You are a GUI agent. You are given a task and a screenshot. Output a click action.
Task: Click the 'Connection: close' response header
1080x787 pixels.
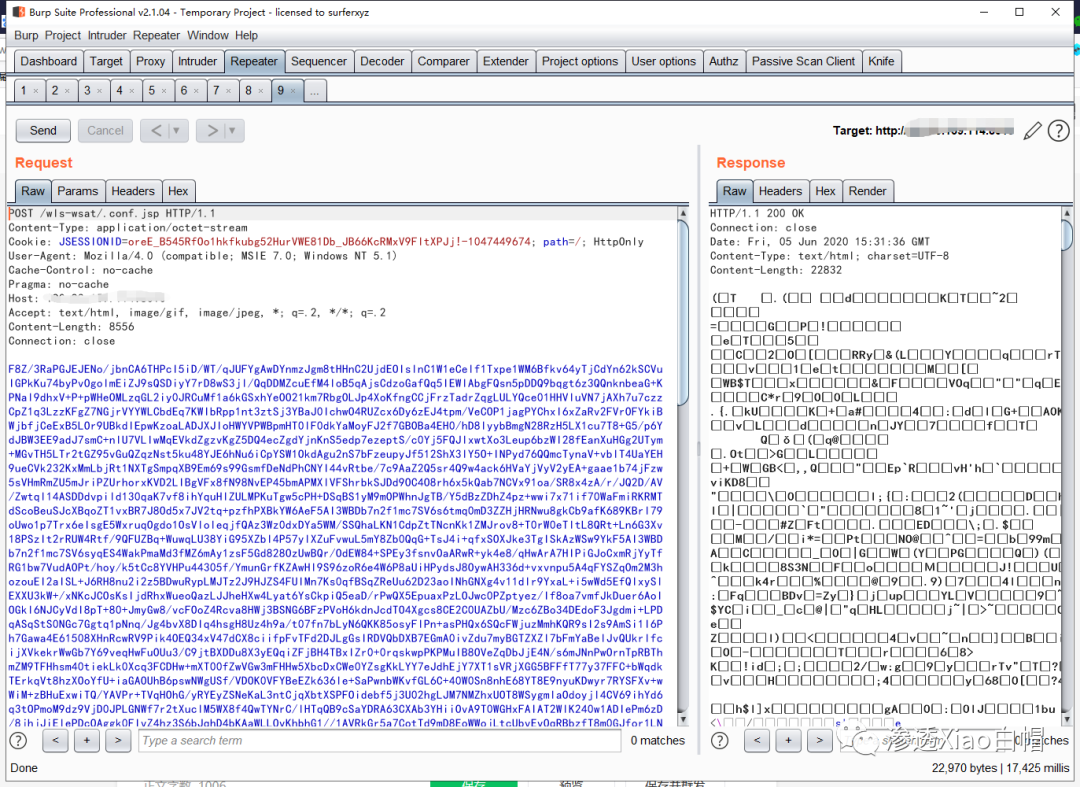click(763, 228)
